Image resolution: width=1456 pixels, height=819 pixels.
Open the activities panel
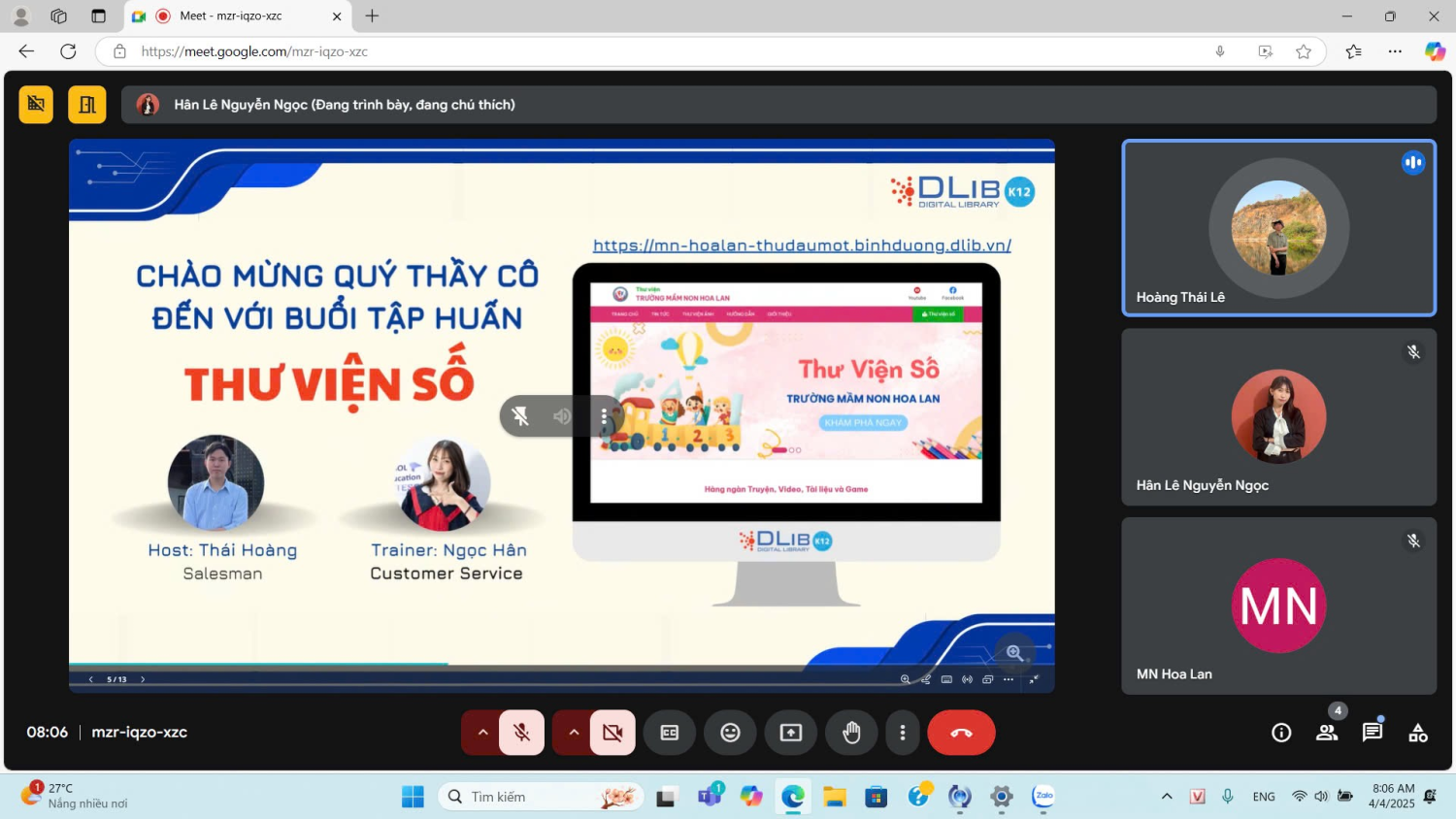pos(1418,733)
